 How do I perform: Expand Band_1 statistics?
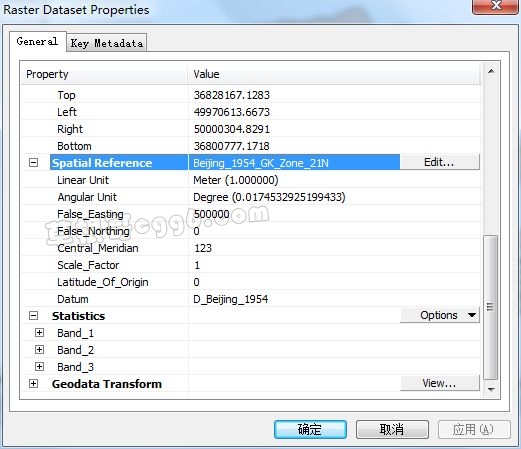(x=39, y=333)
